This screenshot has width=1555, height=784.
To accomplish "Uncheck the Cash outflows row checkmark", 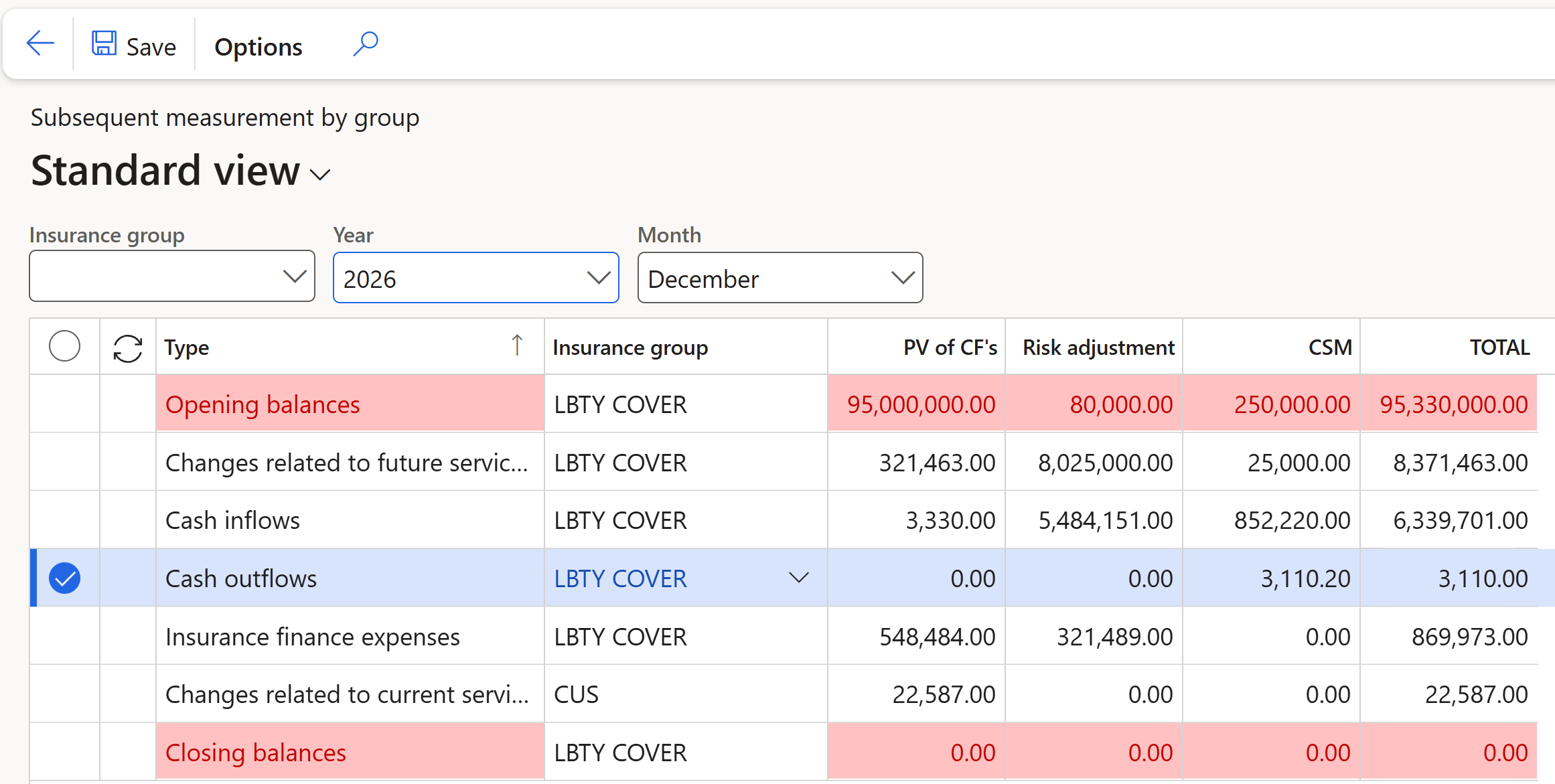I will (64, 578).
